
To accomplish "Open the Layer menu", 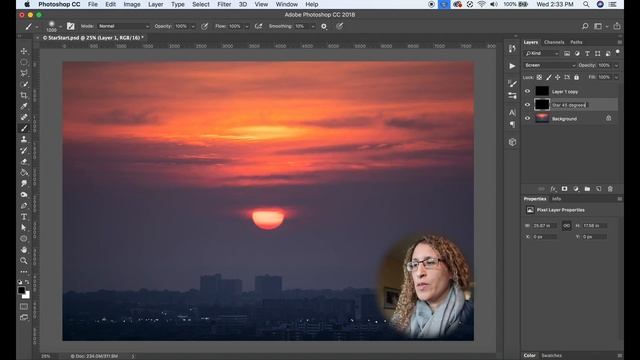I will (x=156, y=4).
